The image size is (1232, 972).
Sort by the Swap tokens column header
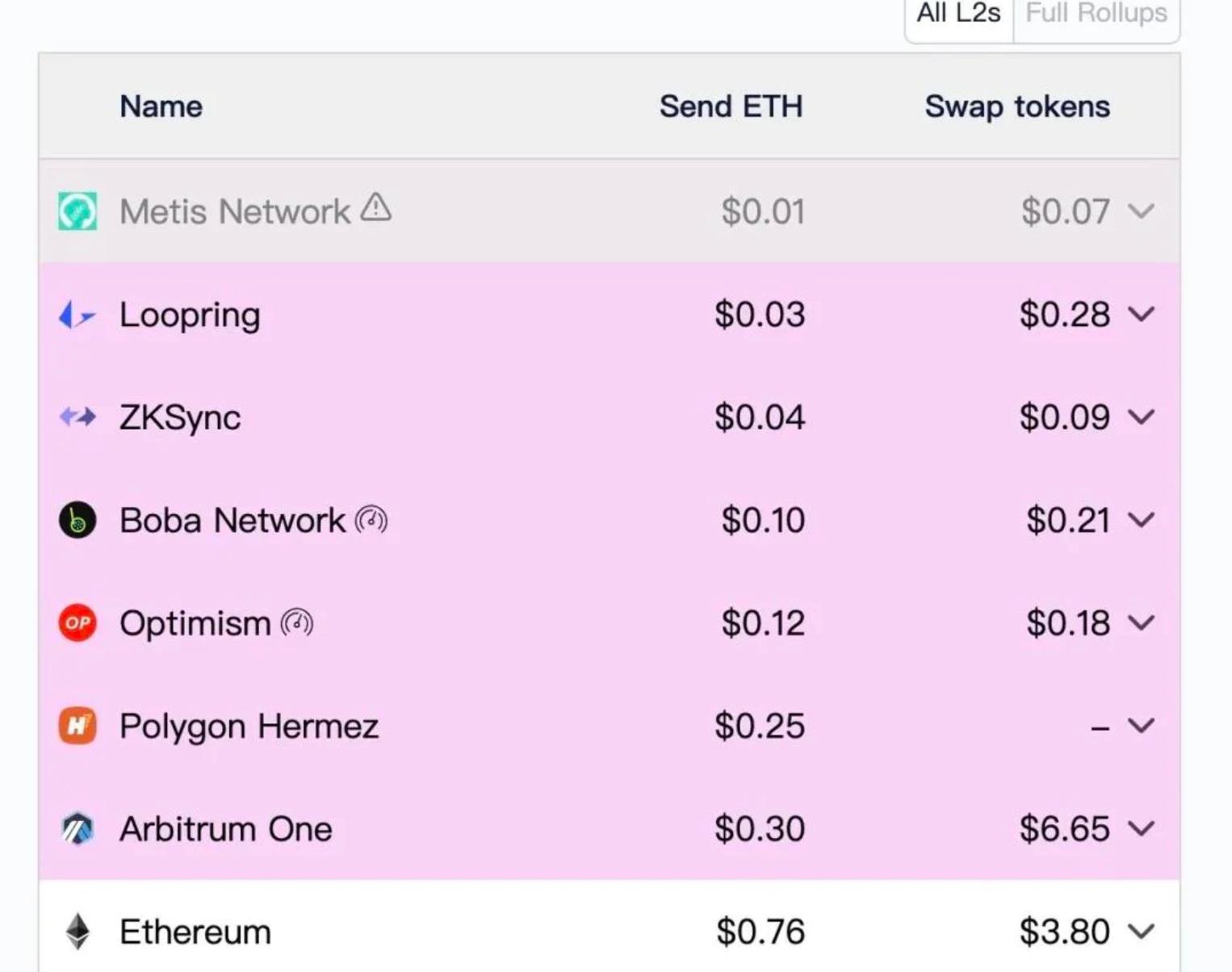(x=1017, y=107)
